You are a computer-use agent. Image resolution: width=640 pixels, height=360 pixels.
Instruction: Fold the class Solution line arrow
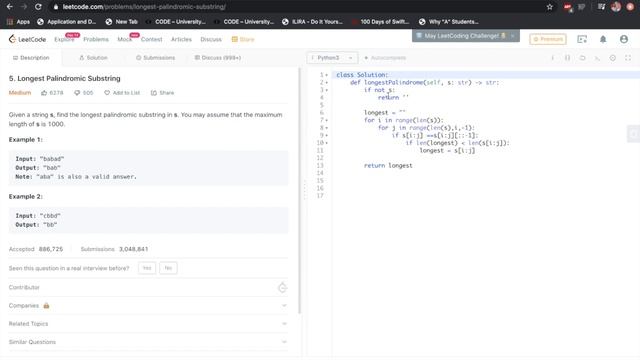click(327, 75)
